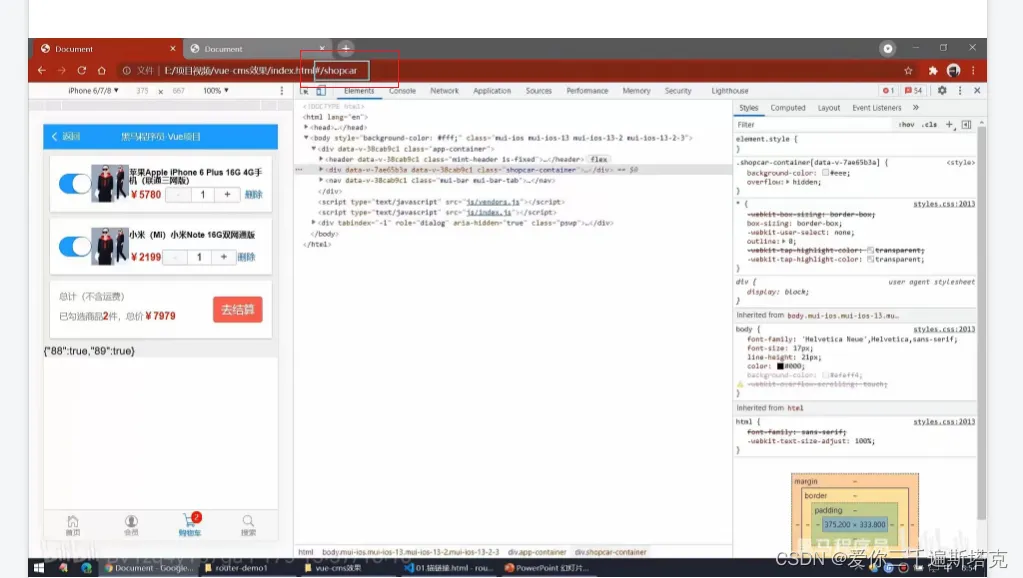The height and width of the screenshot is (578, 1023).
Task: Click the flex badge on header node
Action: click(598, 159)
